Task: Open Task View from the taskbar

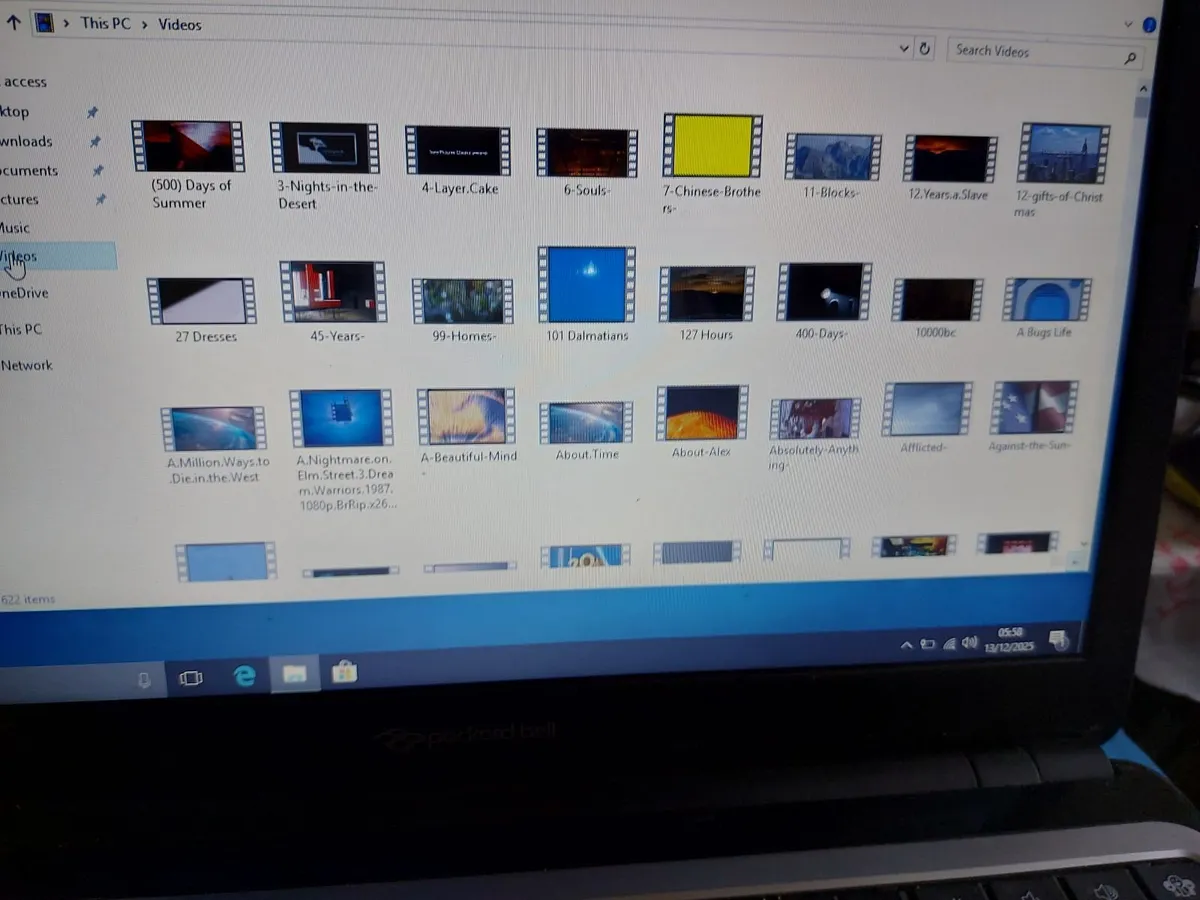Action: tap(191, 677)
